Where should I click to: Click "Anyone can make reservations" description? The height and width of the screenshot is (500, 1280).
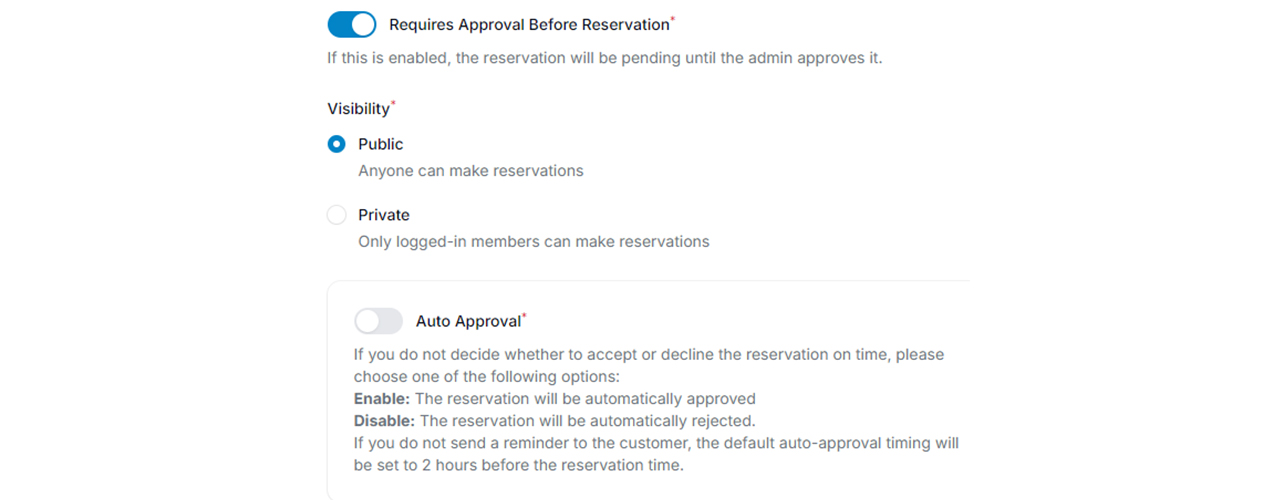point(470,171)
